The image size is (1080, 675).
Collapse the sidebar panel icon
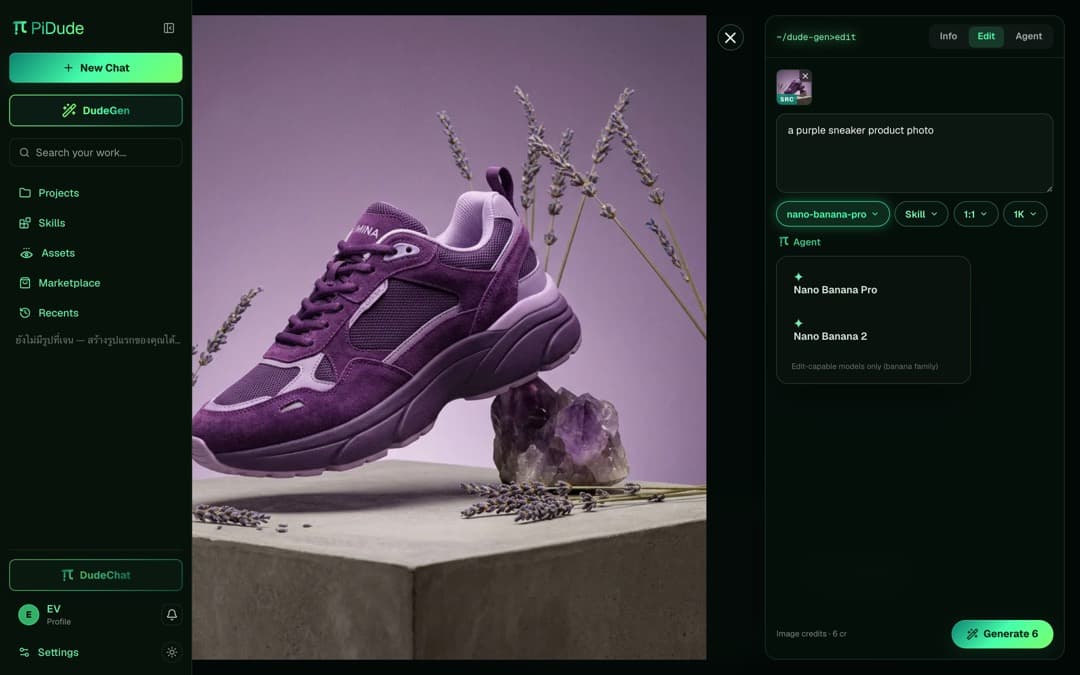point(169,28)
